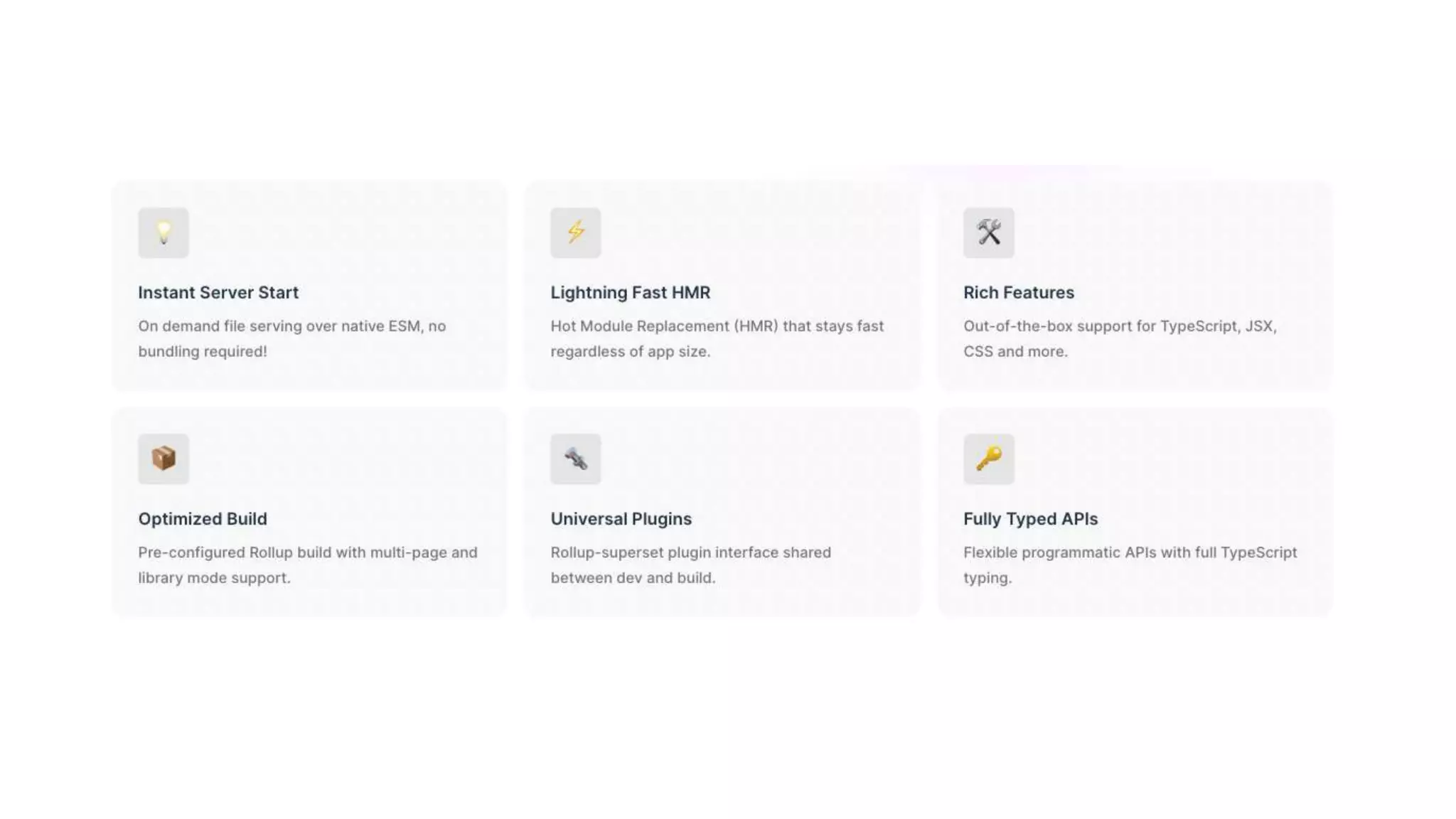
Task: Click the electric plug icon
Action: 575,459
